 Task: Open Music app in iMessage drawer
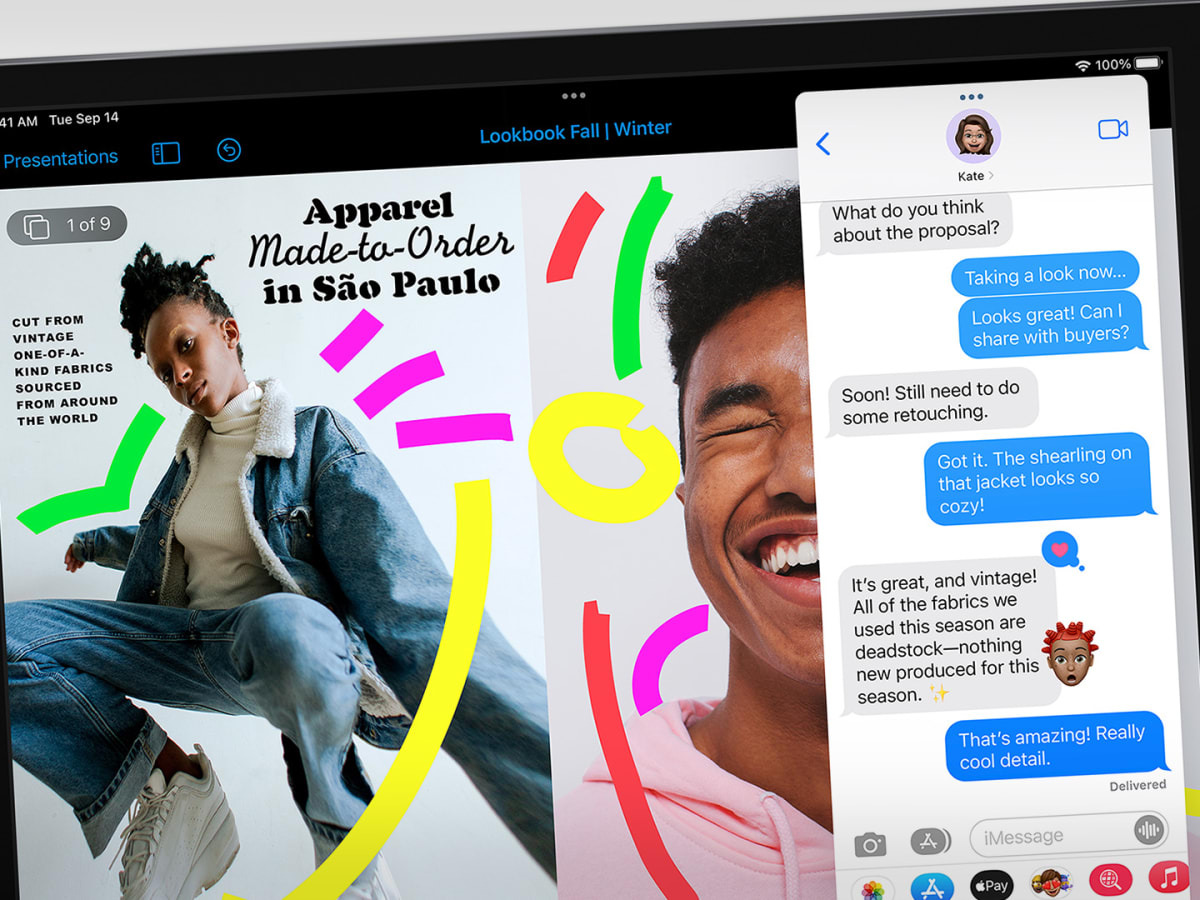click(1169, 877)
